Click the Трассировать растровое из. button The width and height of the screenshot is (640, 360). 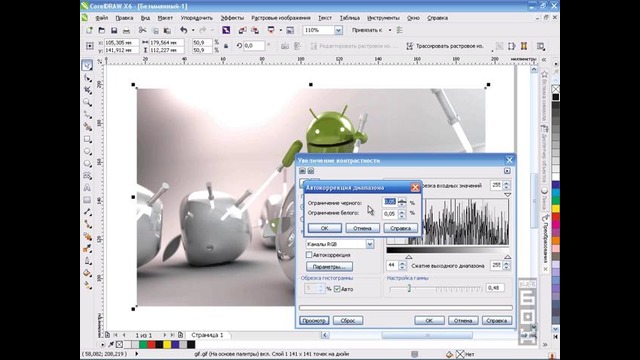click(x=445, y=46)
